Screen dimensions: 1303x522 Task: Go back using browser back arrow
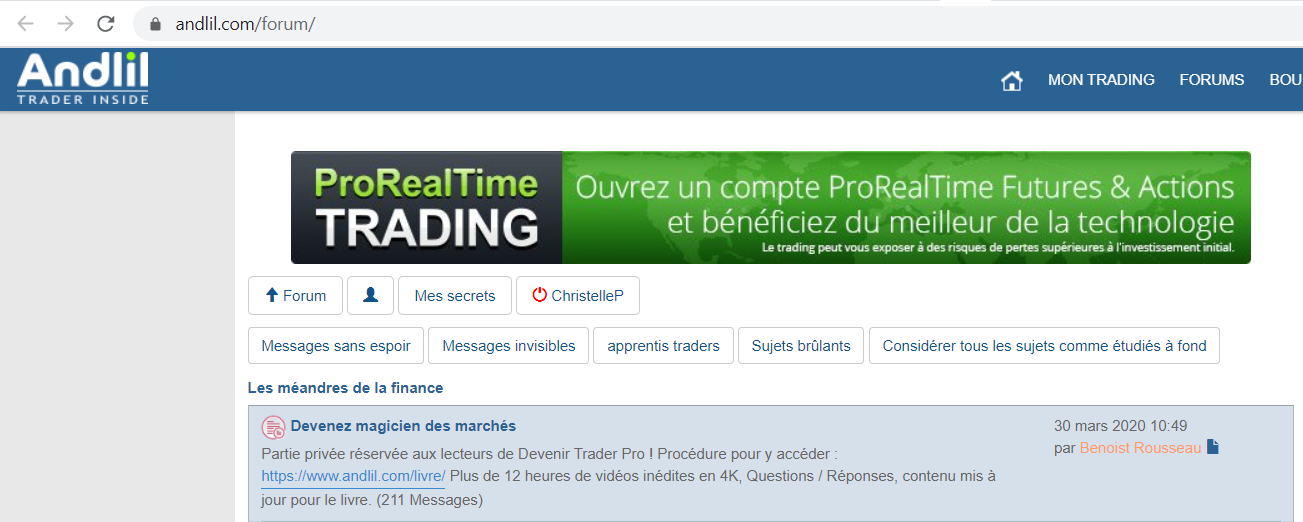pyautogui.click(x=26, y=23)
